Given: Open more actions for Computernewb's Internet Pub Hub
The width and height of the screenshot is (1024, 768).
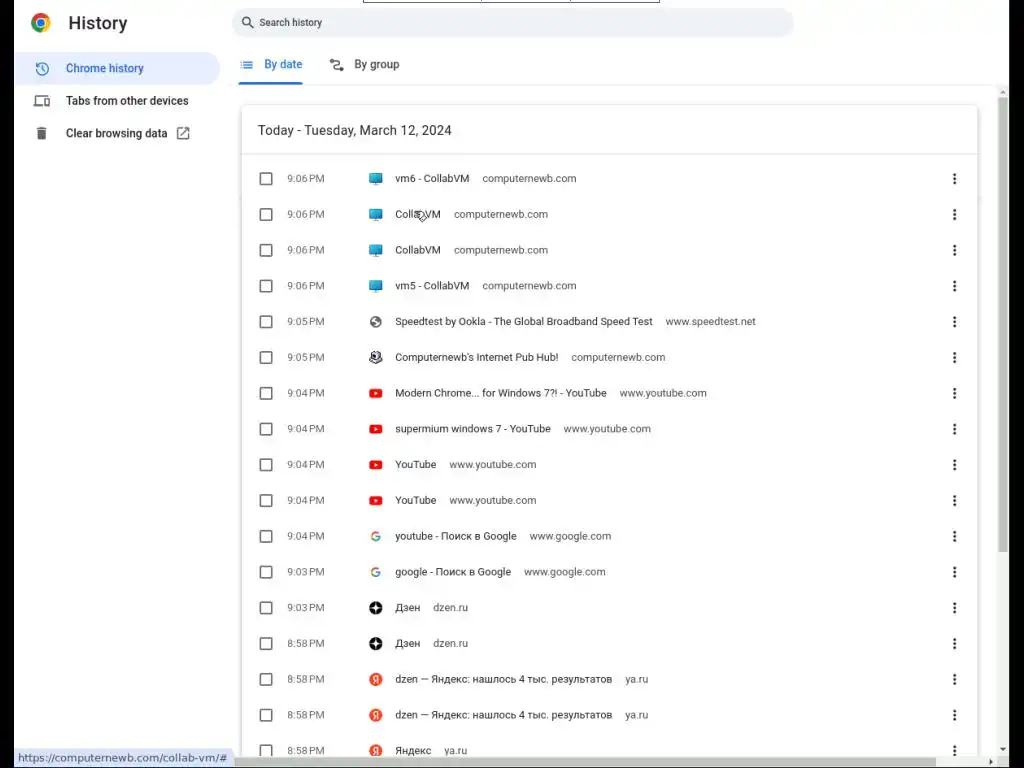Looking at the screenshot, I should [x=954, y=358].
